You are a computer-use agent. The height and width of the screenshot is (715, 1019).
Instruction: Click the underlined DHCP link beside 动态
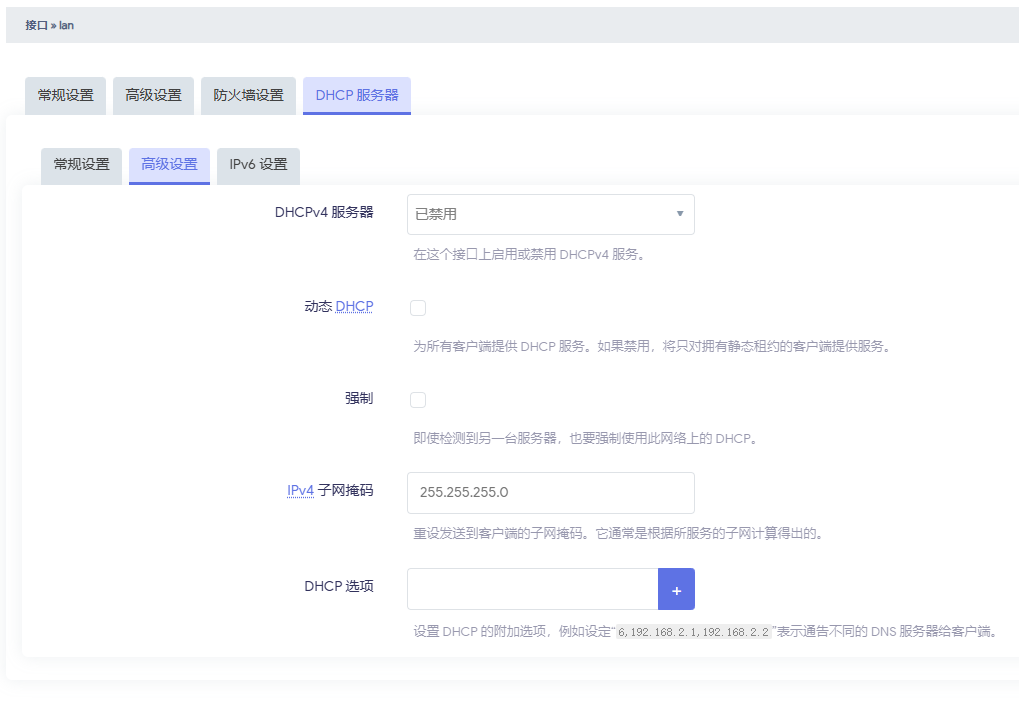click(x=354, y=307)
